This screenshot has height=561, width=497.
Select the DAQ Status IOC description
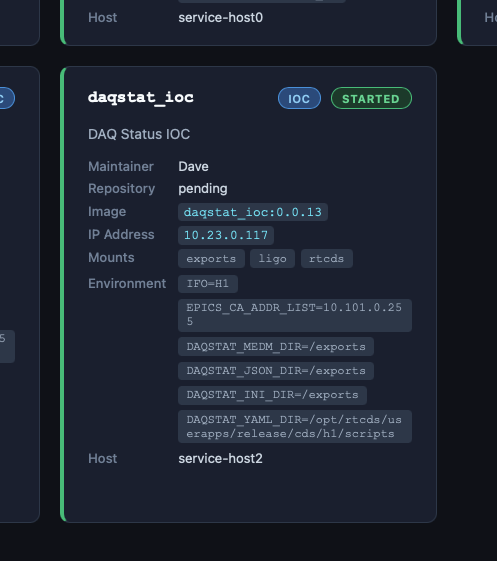139,134
